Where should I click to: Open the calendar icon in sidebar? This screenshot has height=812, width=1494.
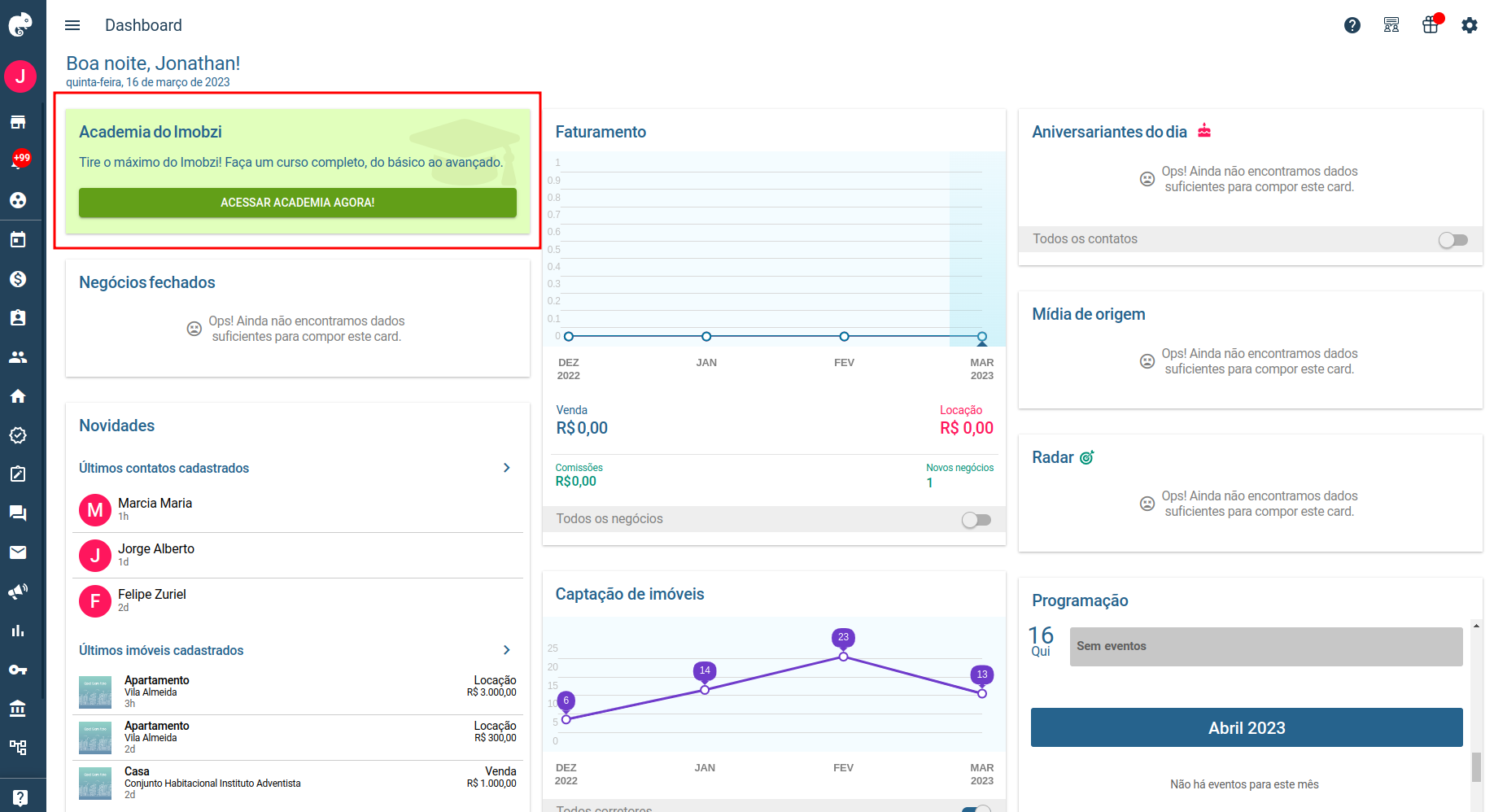click(18, 239)
